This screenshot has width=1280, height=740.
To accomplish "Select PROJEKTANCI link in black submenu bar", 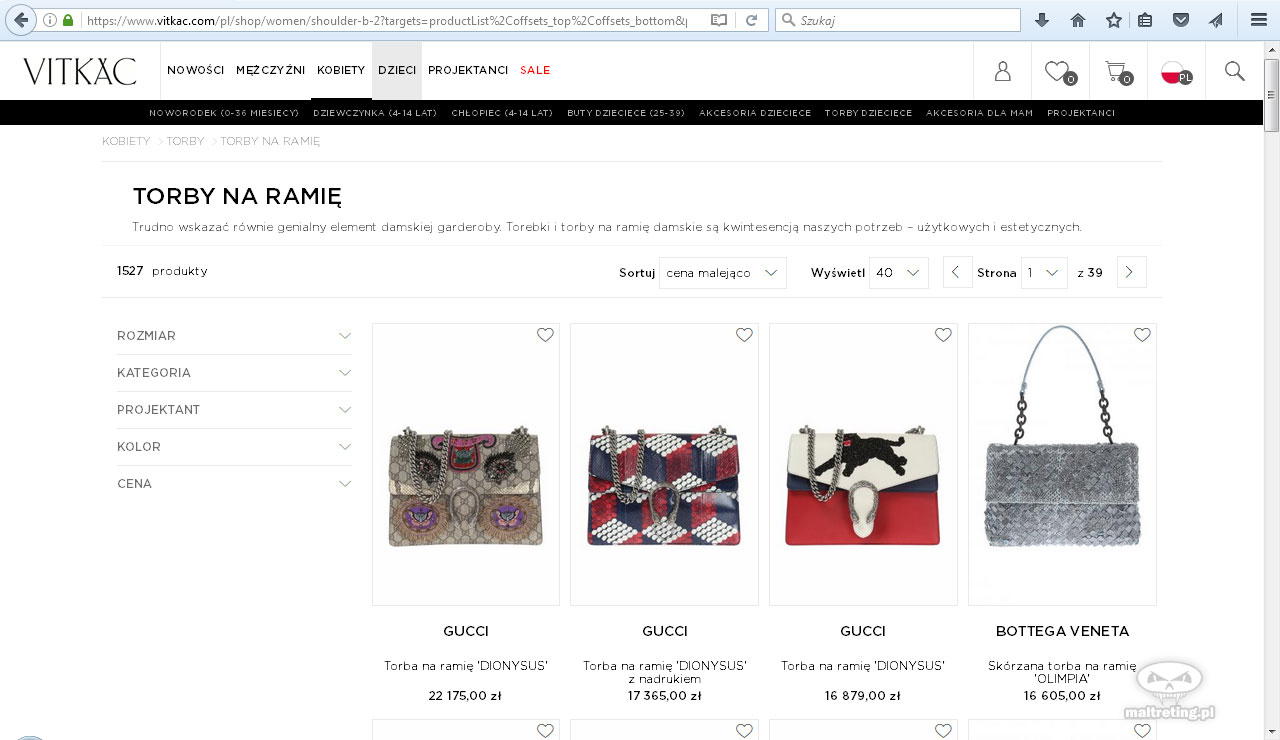I will [1081, 113].
